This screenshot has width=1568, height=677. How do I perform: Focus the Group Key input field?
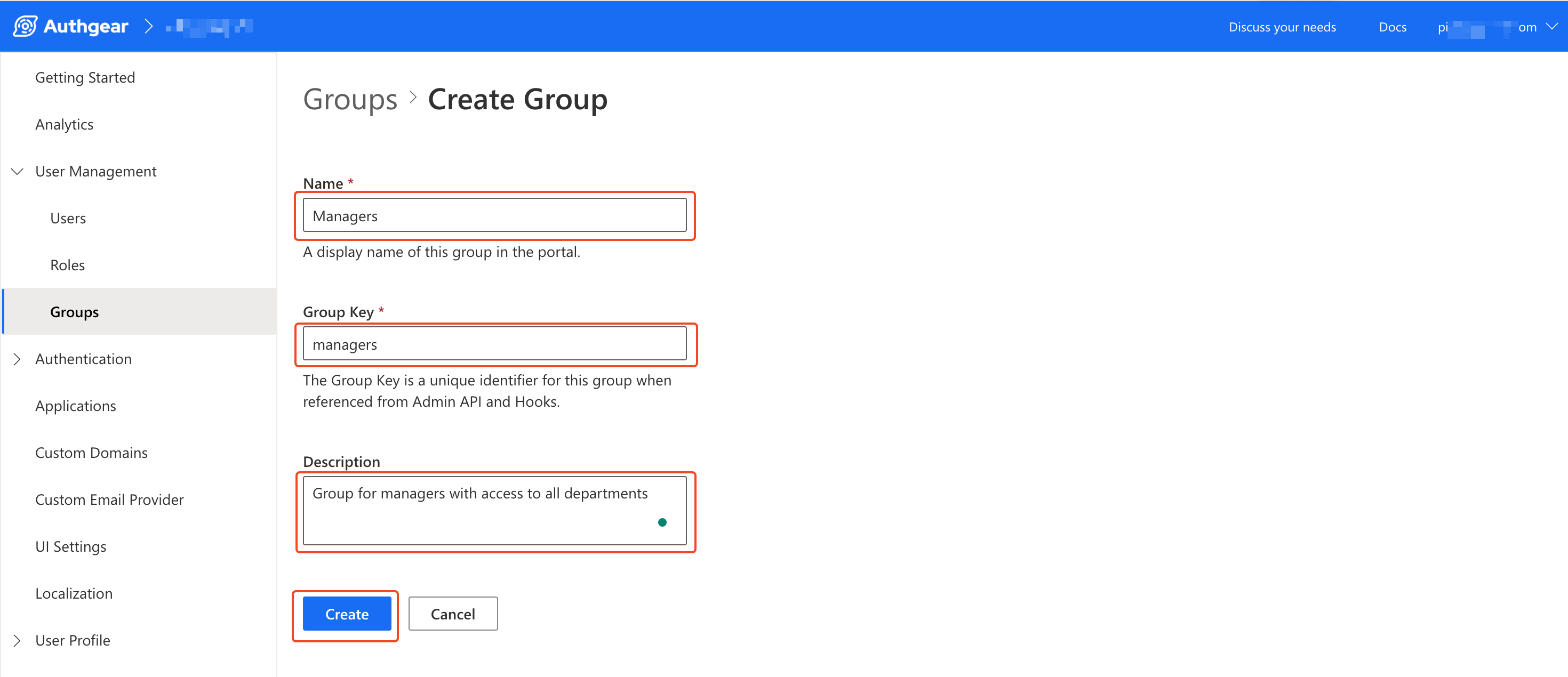(494, 344)
